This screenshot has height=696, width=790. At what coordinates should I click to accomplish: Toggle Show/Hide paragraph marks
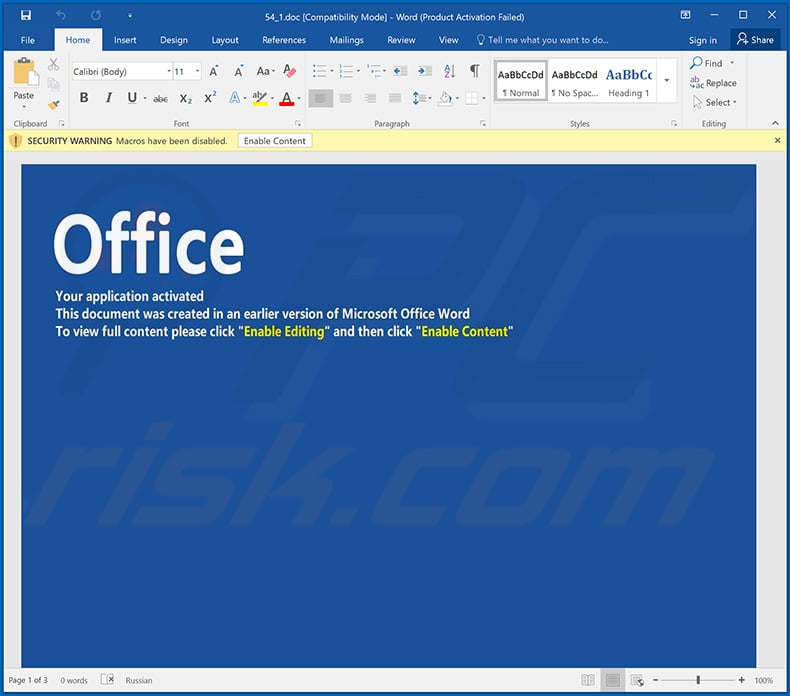pyautogui.click(x=474, y=71)
